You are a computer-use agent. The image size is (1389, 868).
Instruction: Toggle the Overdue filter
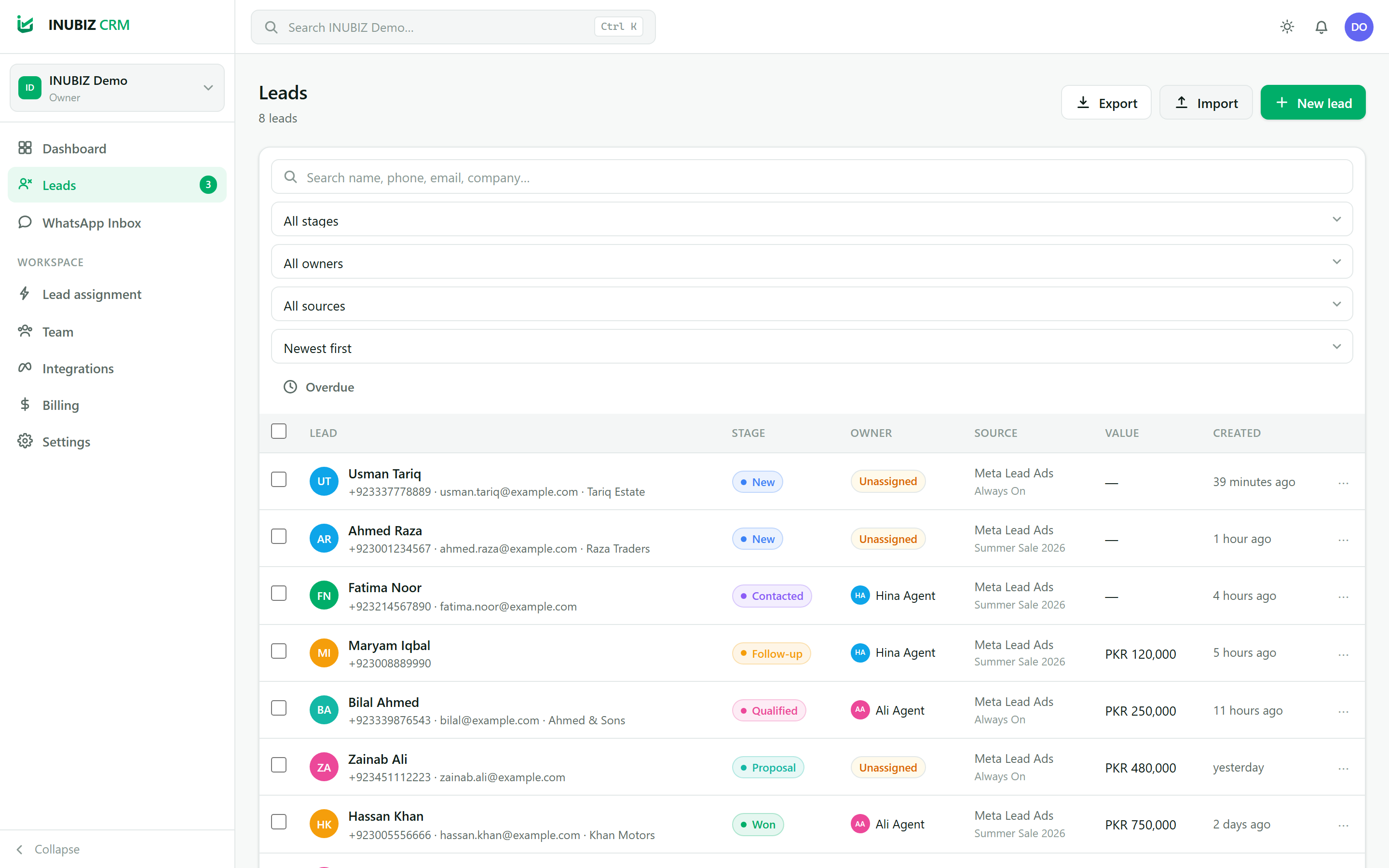(x=319, y=387)
